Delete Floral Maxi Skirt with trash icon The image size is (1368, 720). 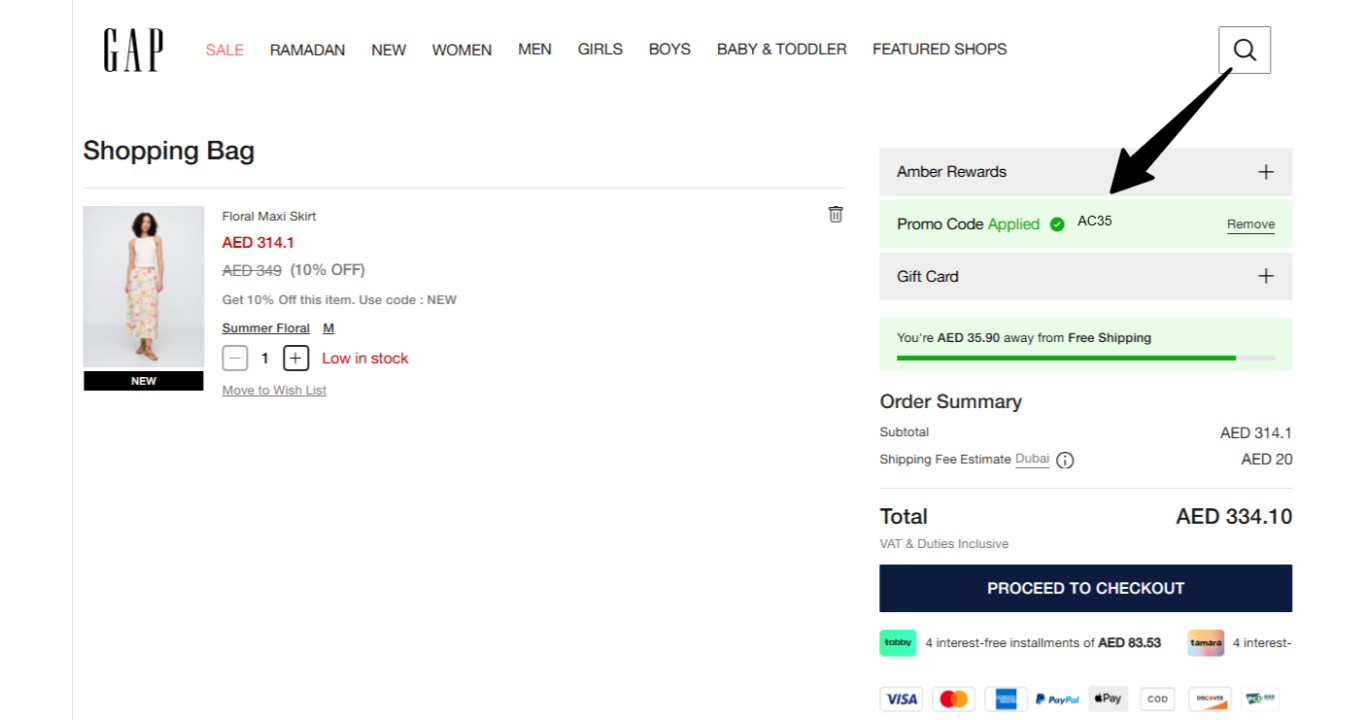[x=836, y=214]
